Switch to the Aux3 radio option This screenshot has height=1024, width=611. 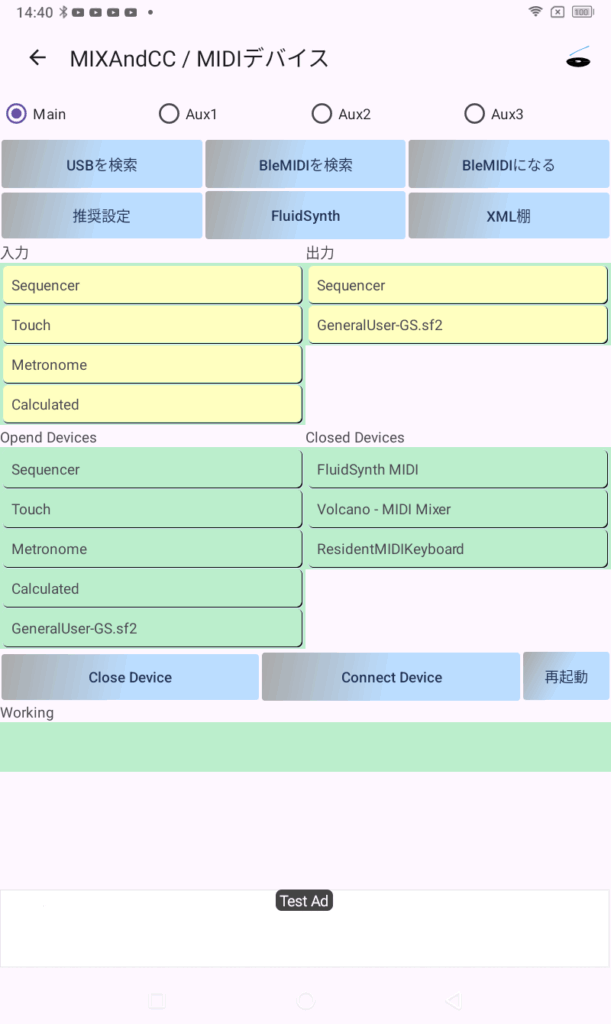(x=475, y=114)
